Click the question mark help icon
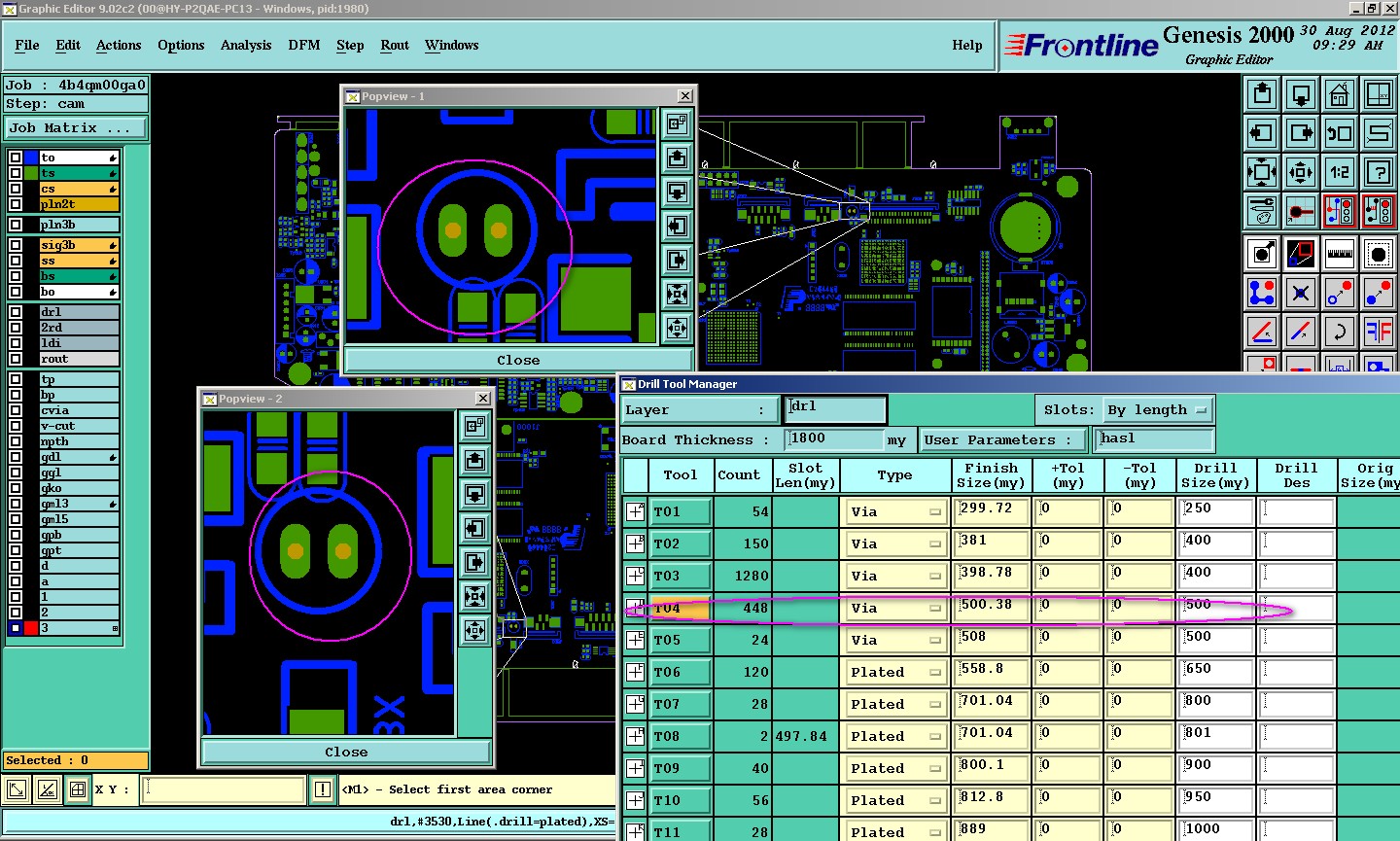The image size is (1400, 841). (1378, 172)
